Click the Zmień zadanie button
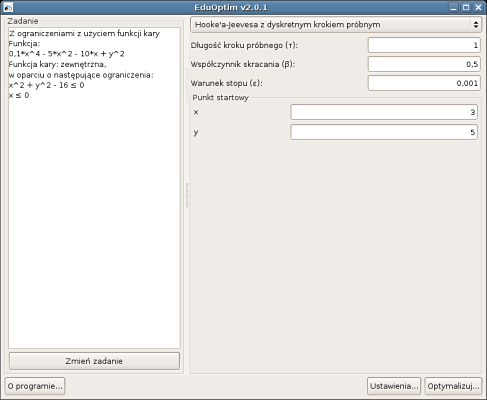The width and height of the screenshot is (487, 400). click(x=94, y=361)
